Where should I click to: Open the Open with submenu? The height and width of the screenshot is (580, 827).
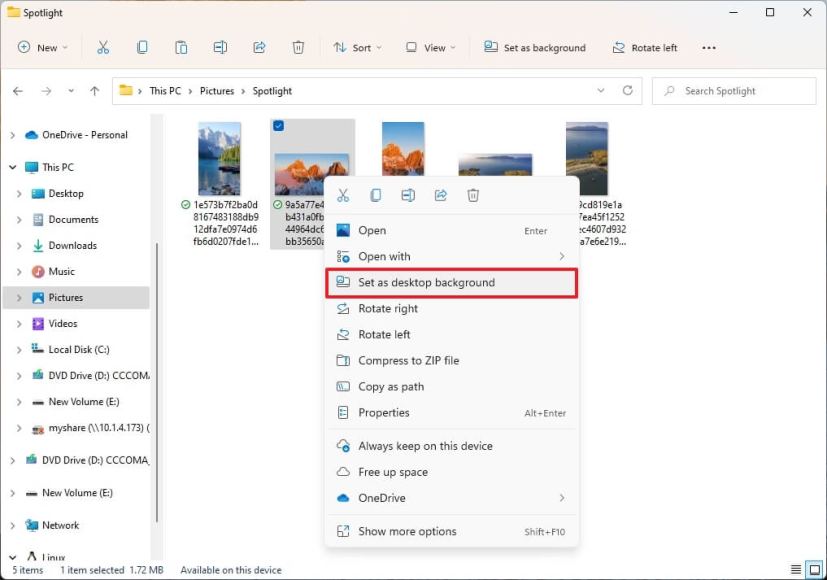pyautogui.click(x=451, y=256)
